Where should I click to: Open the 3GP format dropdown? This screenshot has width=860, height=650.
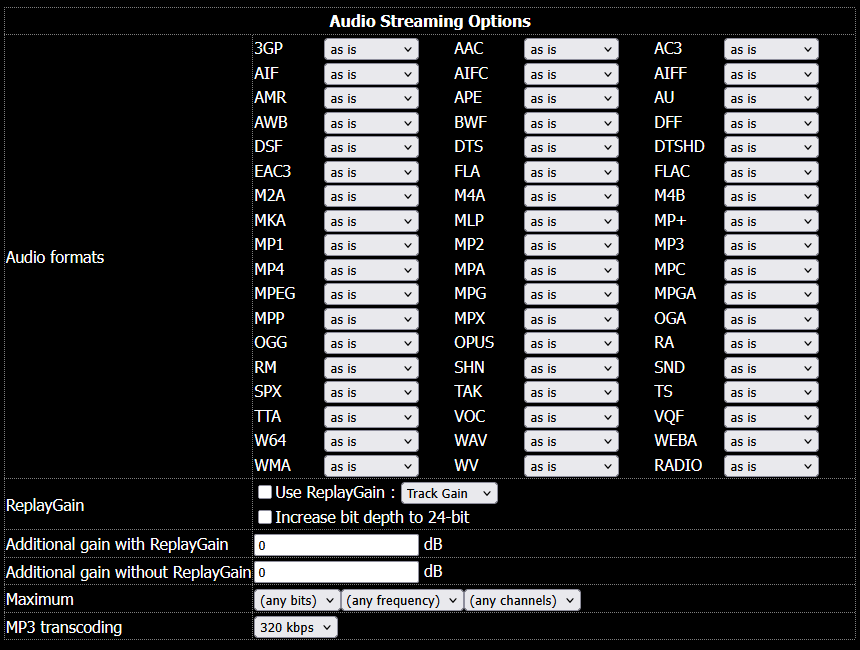[371, 49]
